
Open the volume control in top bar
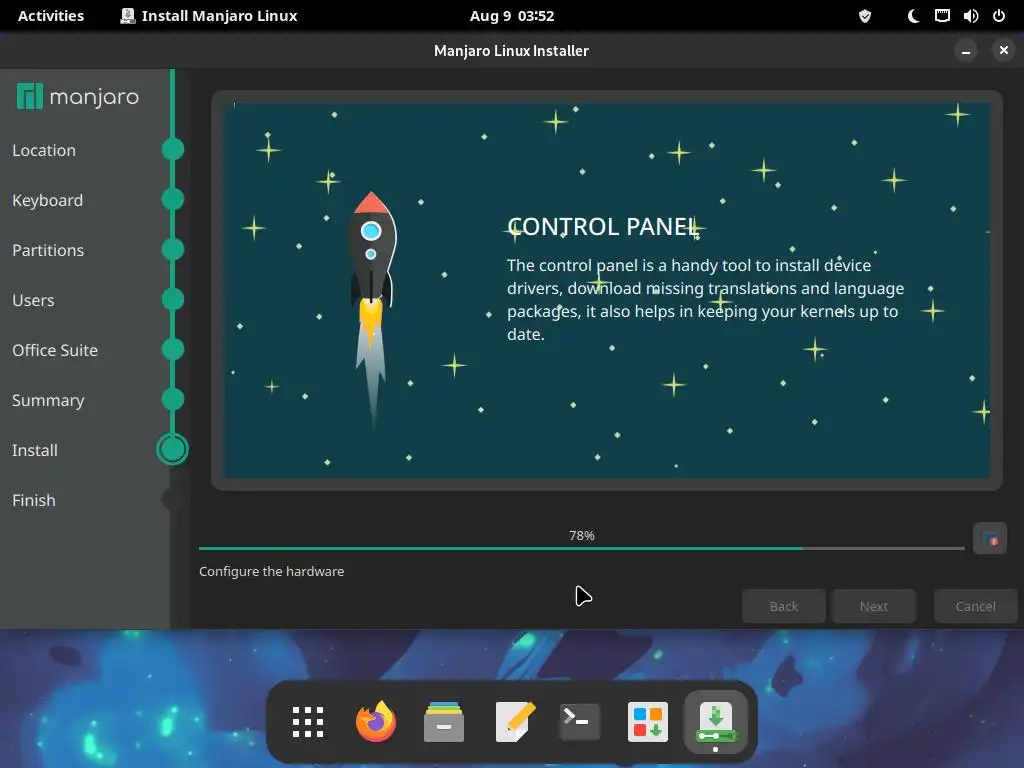(x=970, y=16)
